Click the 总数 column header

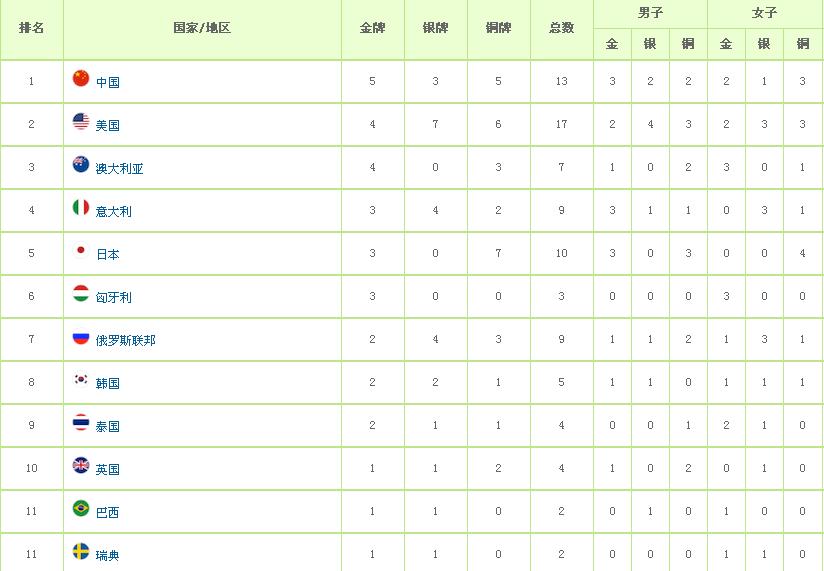tap(562, 28)
